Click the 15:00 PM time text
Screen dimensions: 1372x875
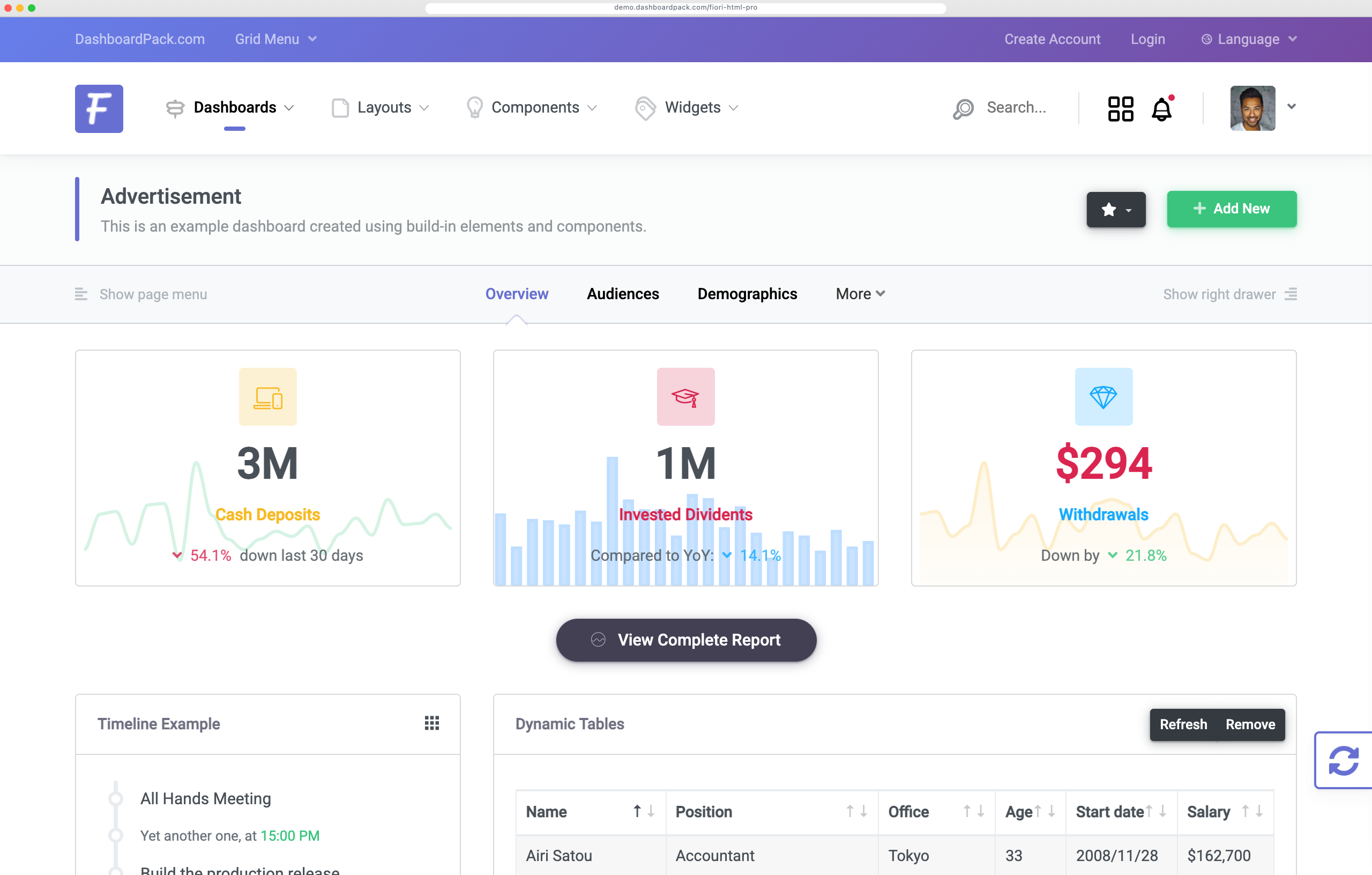tap(290, 836)
